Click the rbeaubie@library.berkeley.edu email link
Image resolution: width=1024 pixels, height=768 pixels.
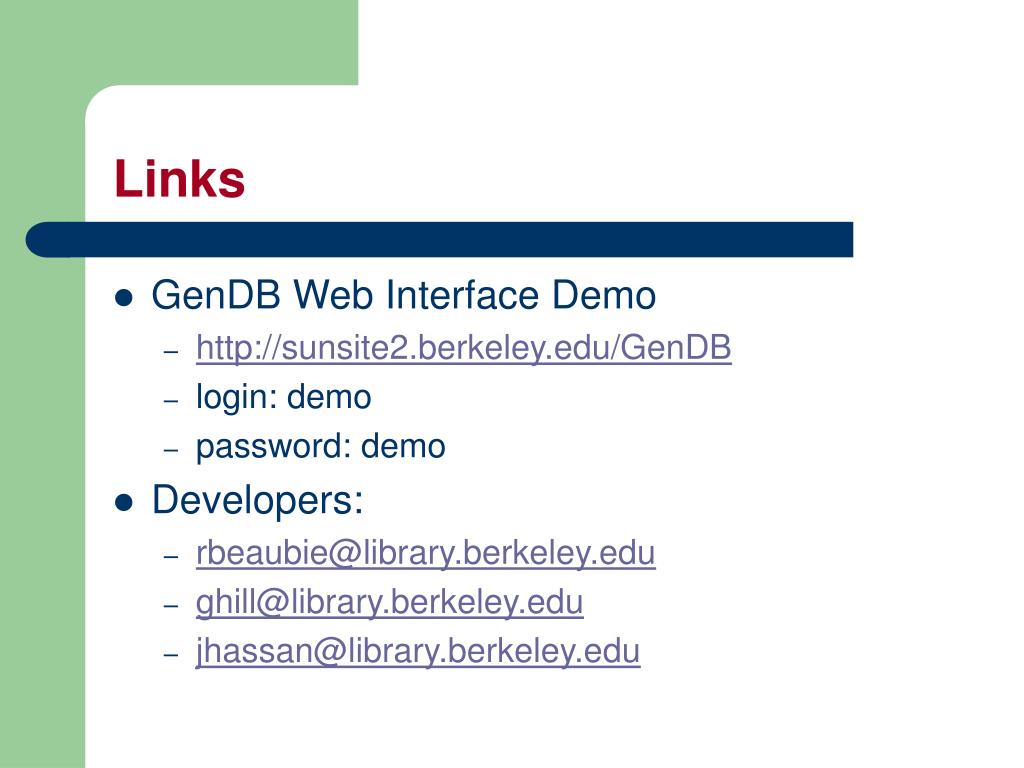coord(426,553)
